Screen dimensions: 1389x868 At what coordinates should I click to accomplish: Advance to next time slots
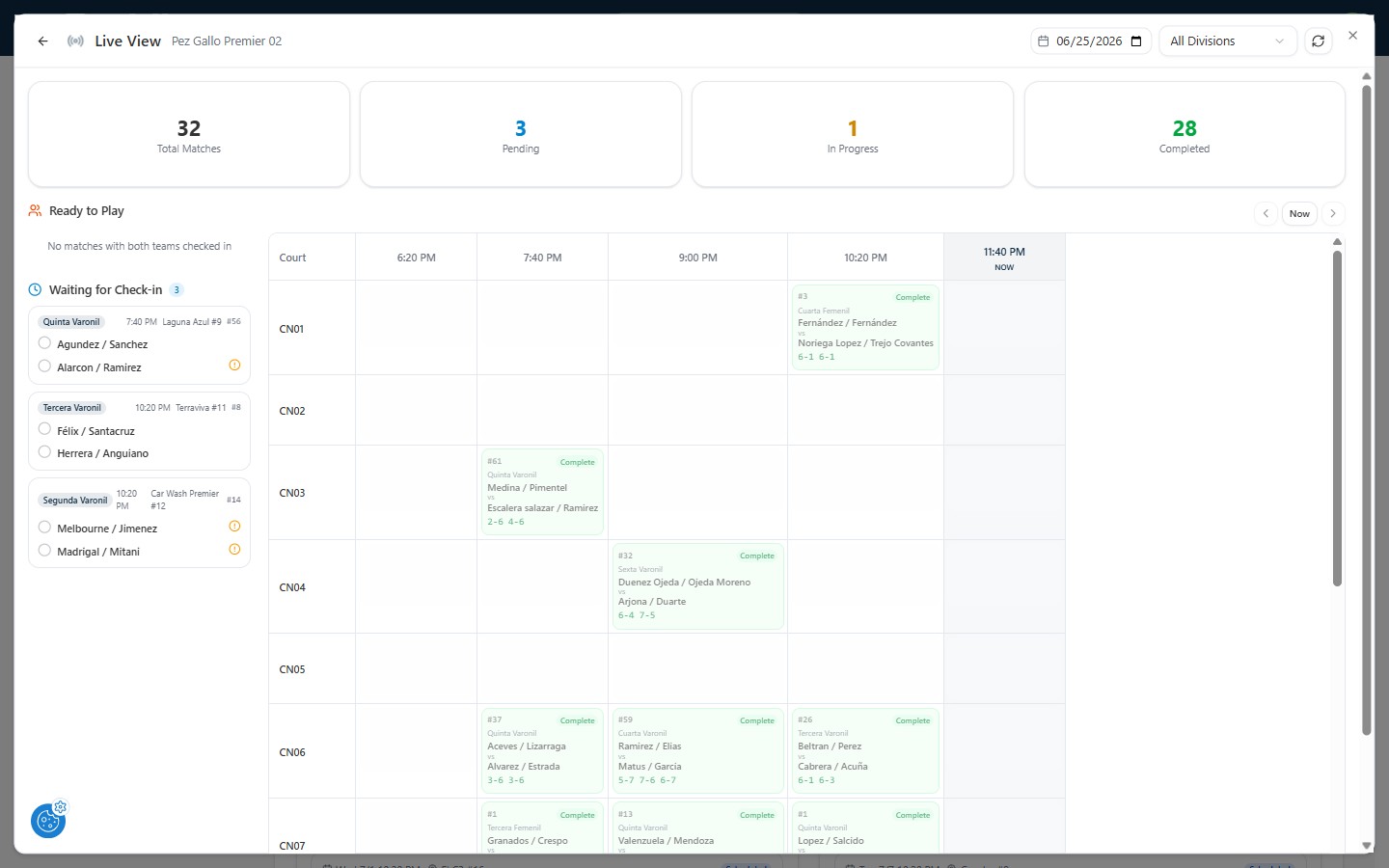tap(1333, 214)
